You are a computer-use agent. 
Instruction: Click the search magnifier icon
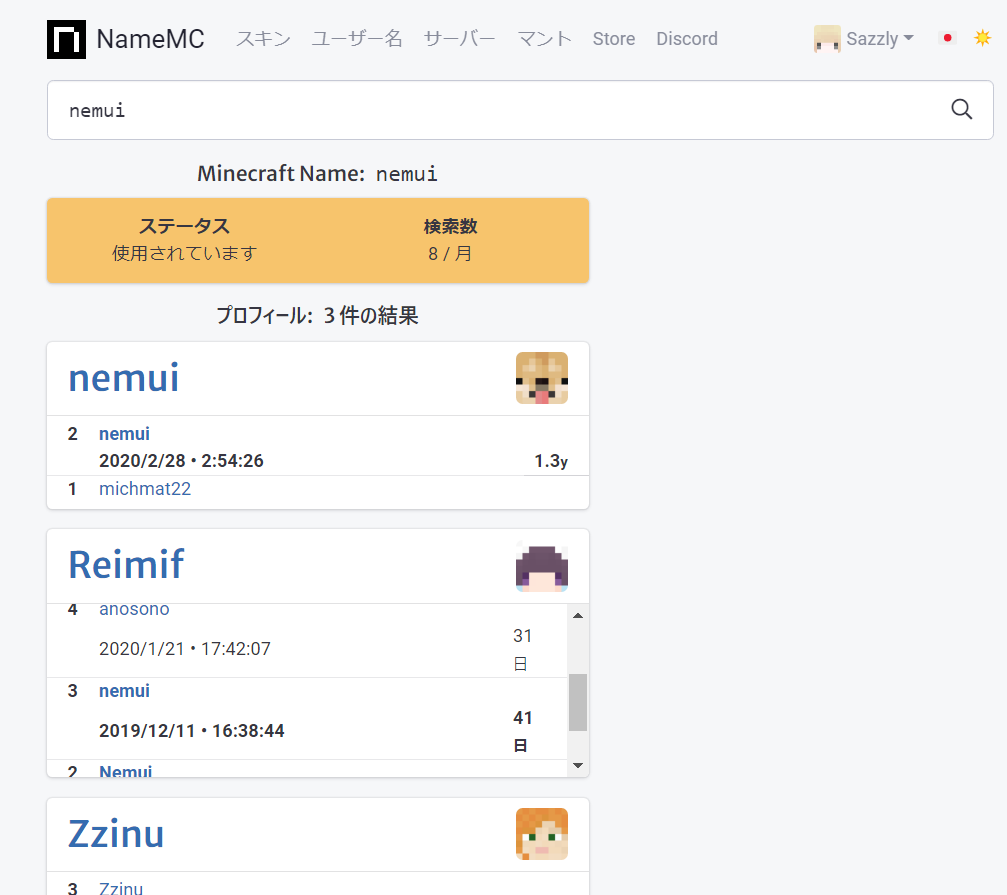point(961,109)
